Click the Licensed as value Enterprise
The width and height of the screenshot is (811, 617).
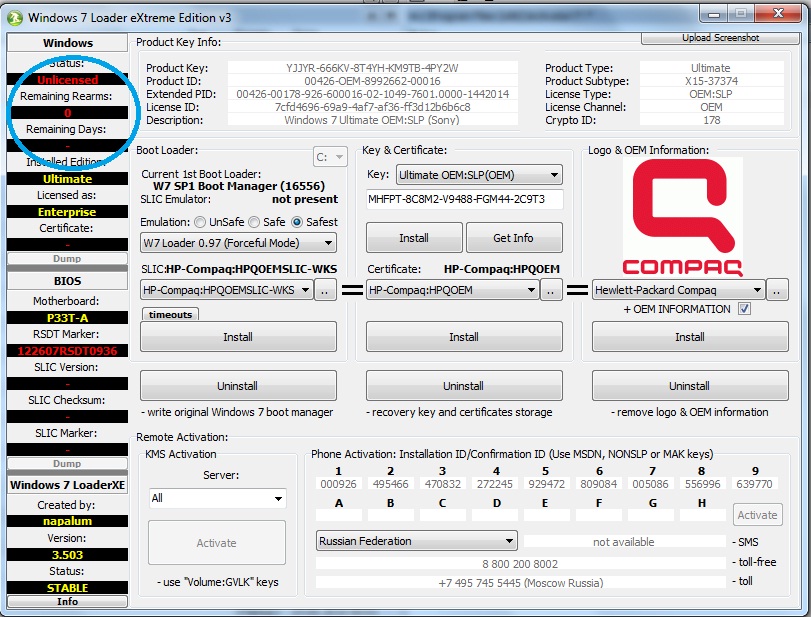tap(67, 212)
